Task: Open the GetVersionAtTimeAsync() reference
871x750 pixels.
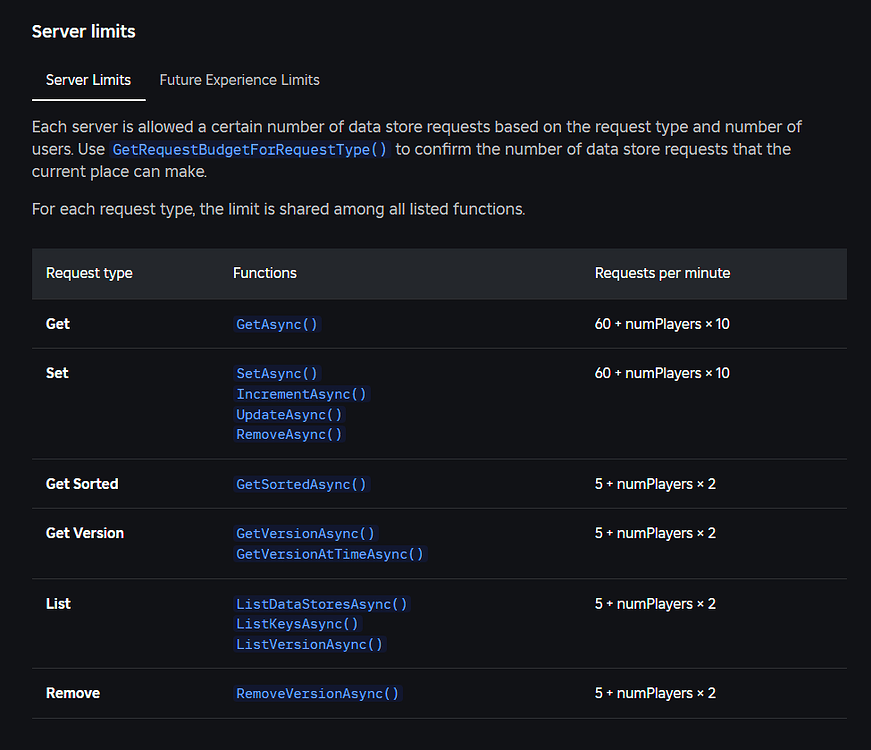Action: (x=330, y=553)
